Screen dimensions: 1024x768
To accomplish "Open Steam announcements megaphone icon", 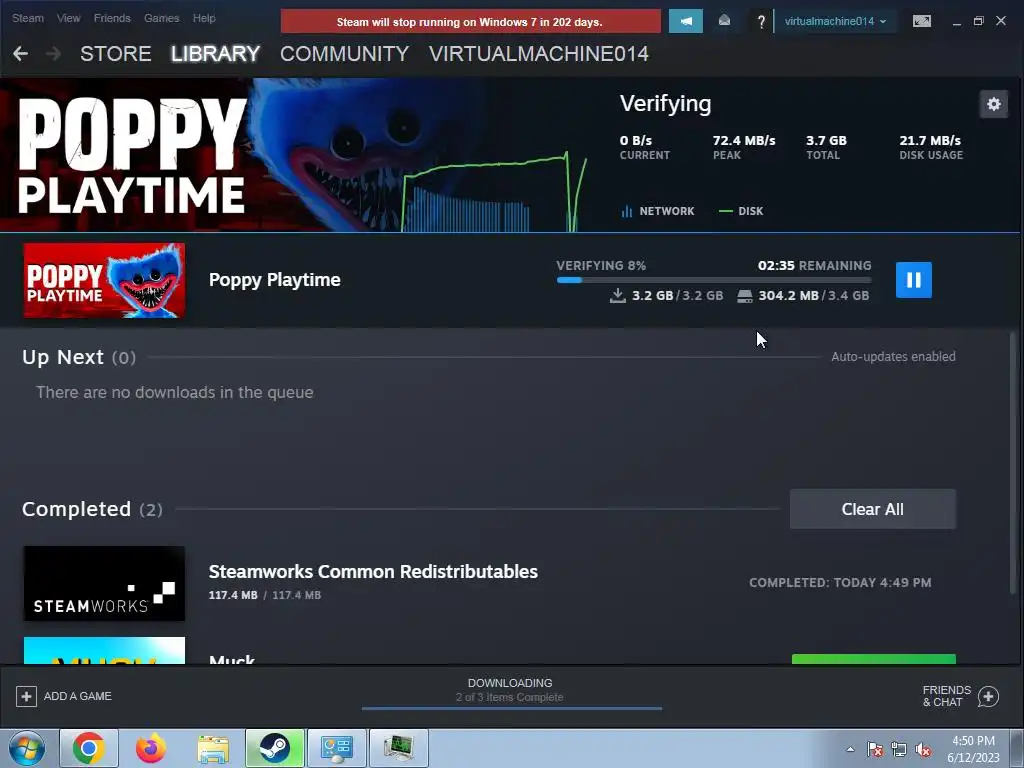I will pyautogui.click(x=686, y=21).
